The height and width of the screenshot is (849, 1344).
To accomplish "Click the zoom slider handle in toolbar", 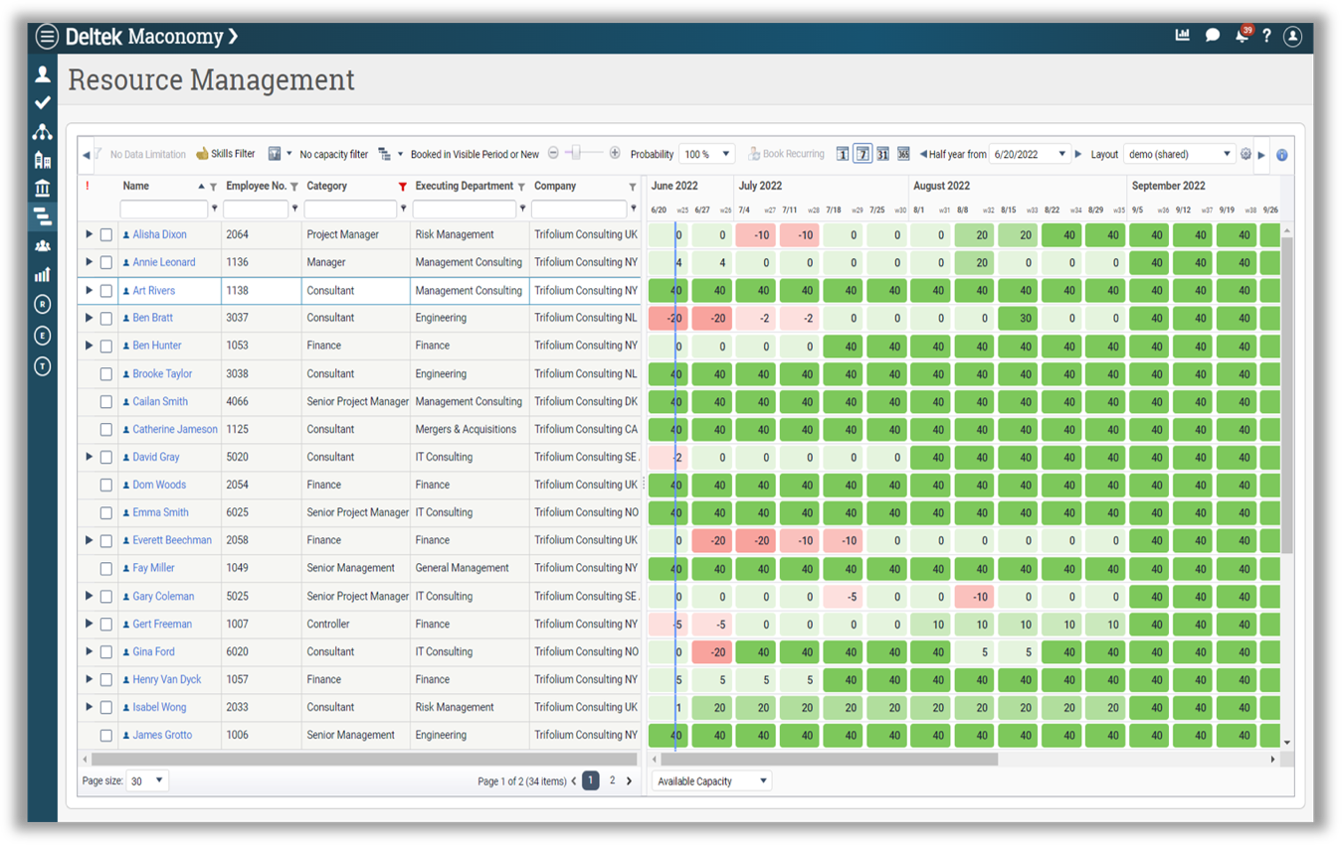I will click(x=574, y=153).
